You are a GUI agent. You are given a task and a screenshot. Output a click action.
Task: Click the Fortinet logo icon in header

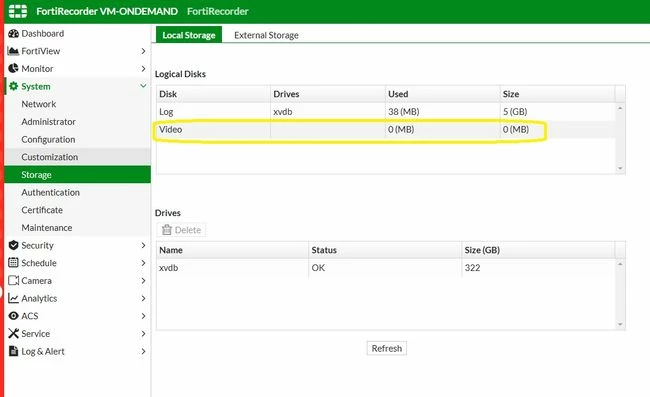pyautogui.click(x=18, y=11)
